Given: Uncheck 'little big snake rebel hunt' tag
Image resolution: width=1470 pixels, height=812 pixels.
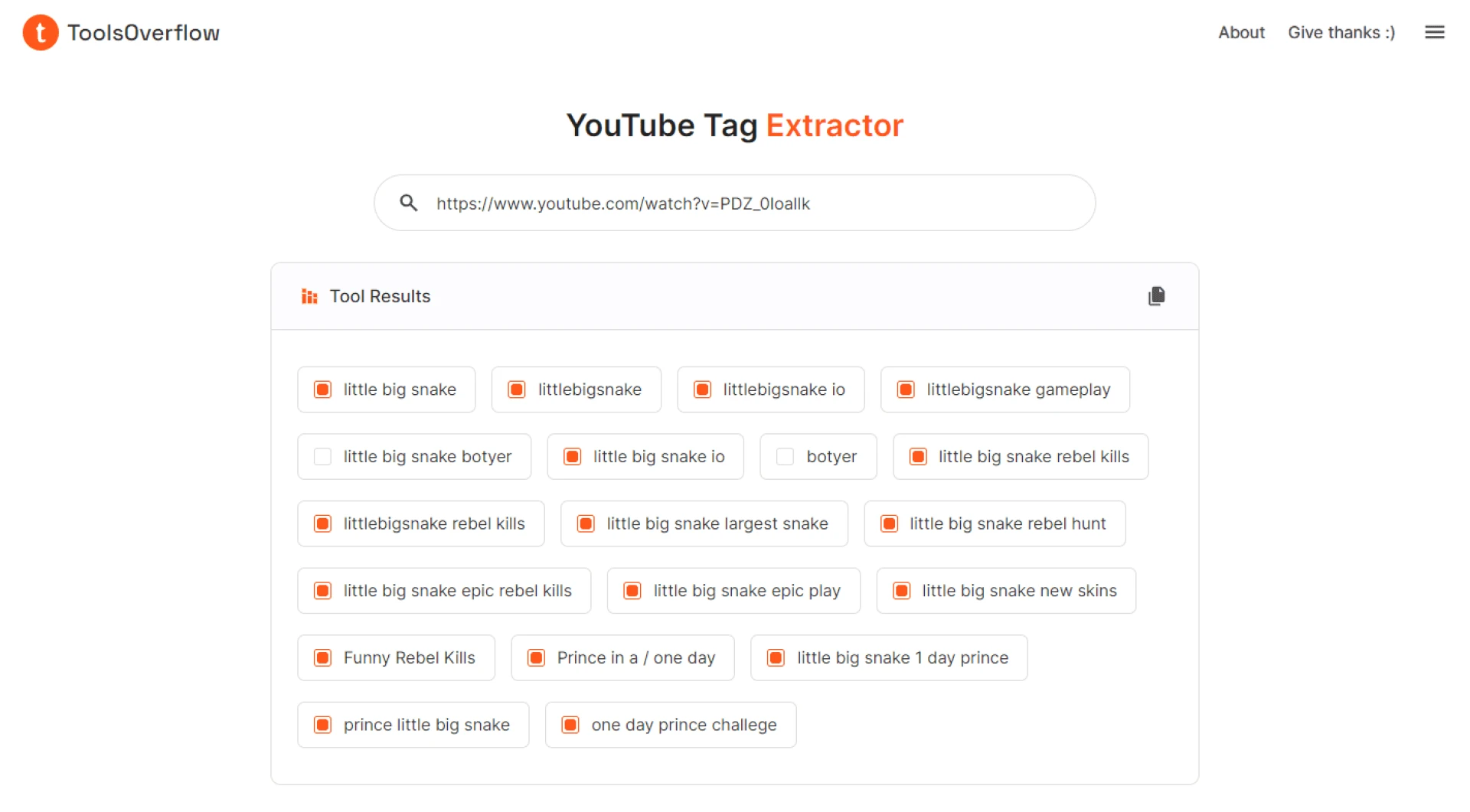Looking at the screenshot, I should pos(889,523).
